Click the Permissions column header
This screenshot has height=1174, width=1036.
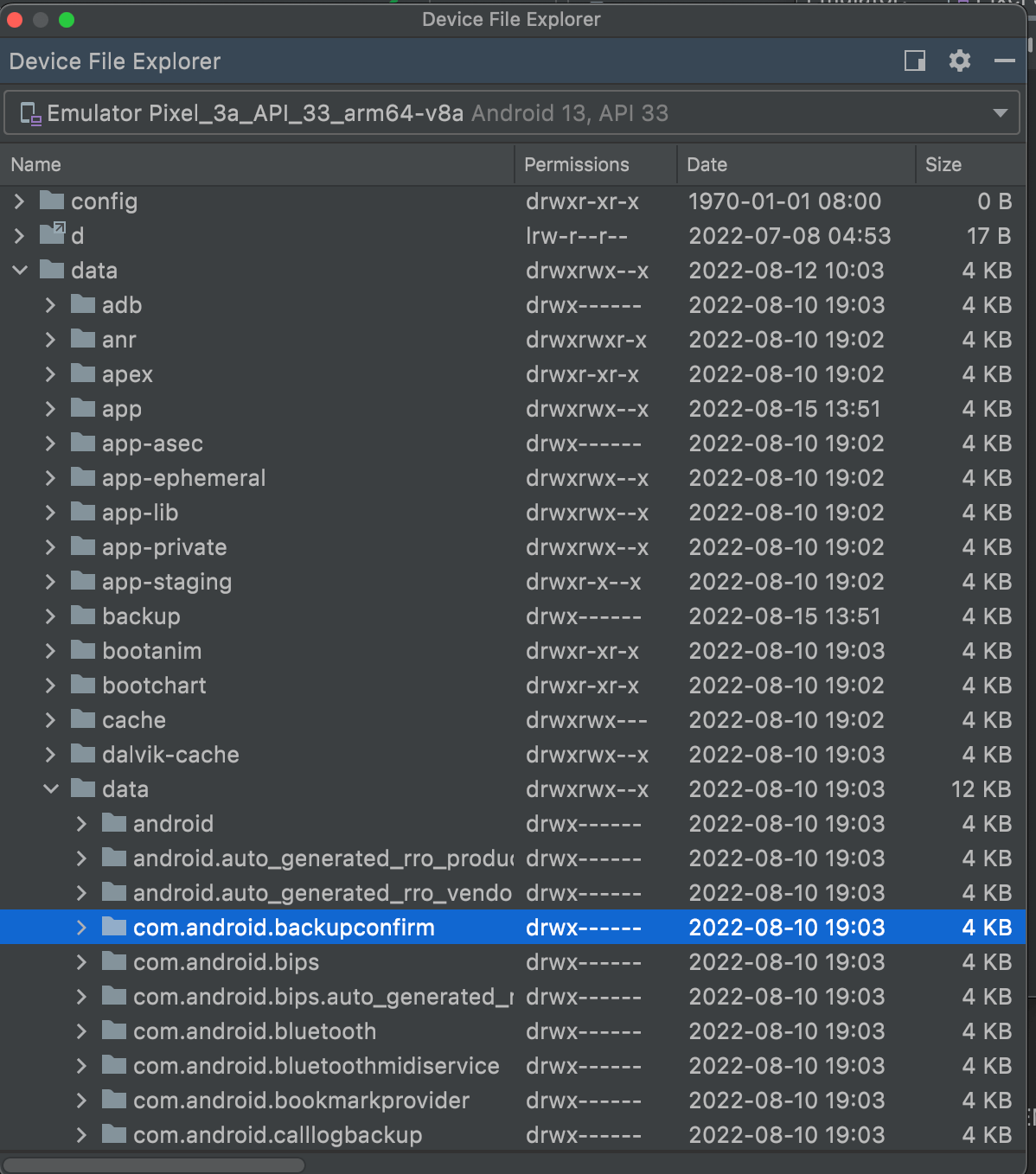[577, 164]
